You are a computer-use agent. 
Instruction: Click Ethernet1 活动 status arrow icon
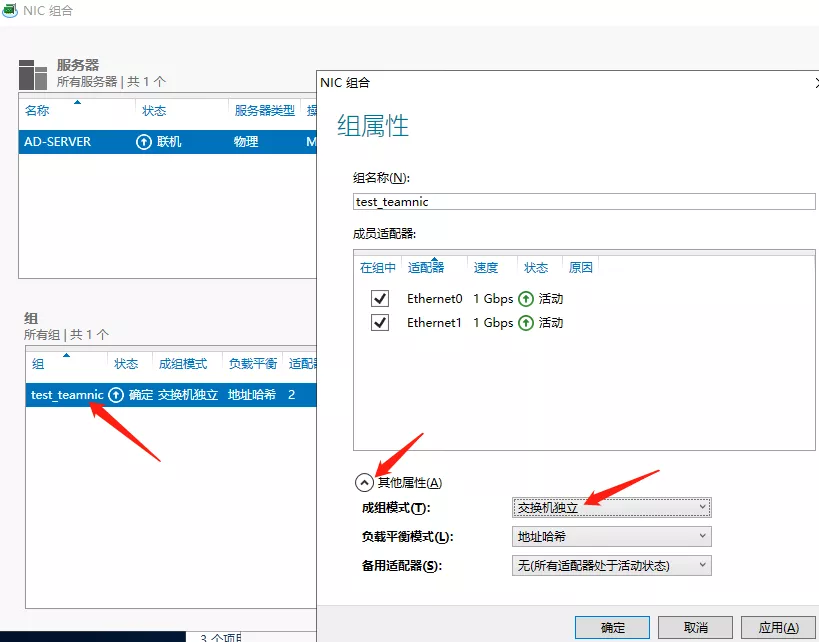coord(526,323)
